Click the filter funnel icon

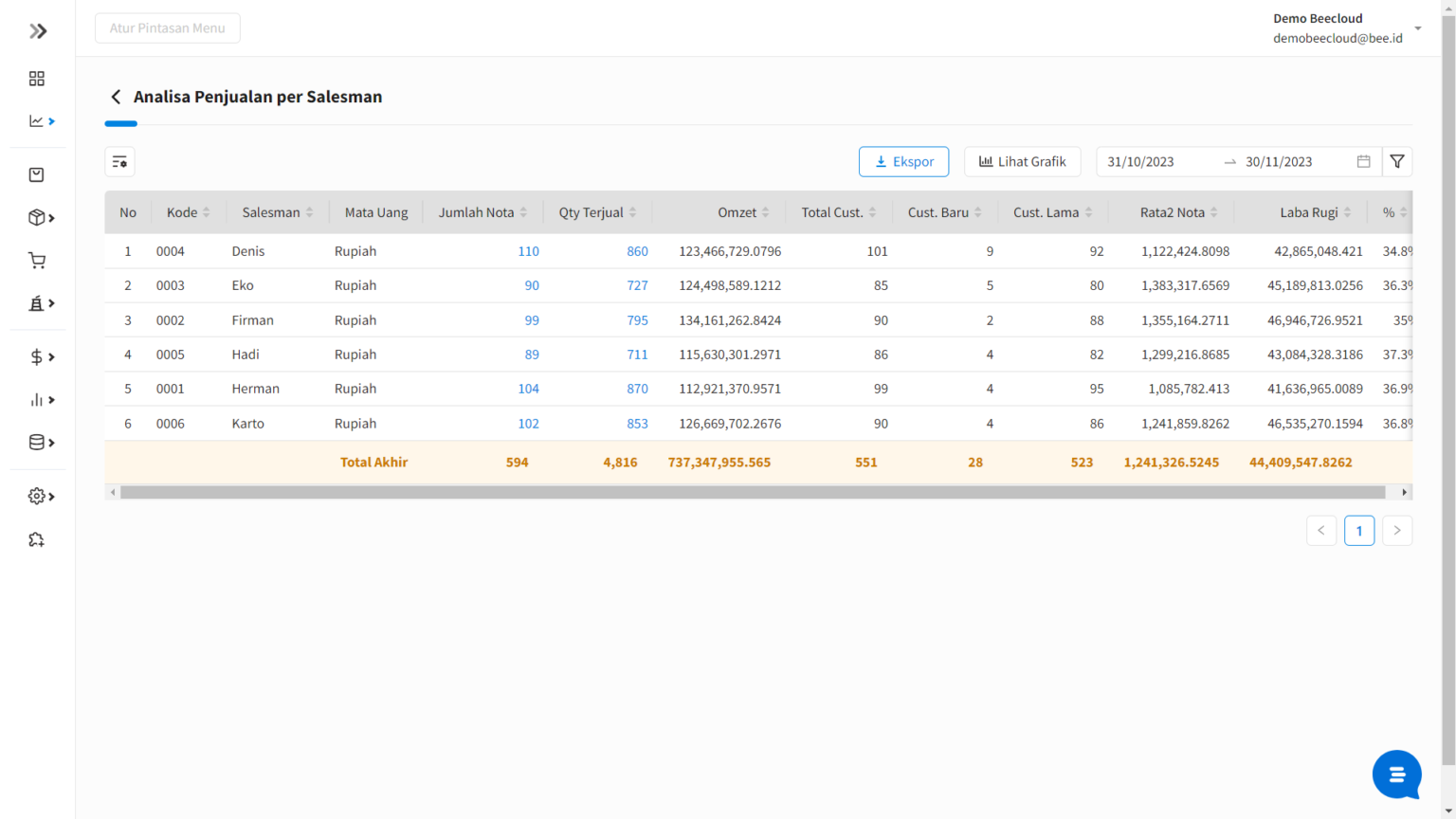[1397, 162]
